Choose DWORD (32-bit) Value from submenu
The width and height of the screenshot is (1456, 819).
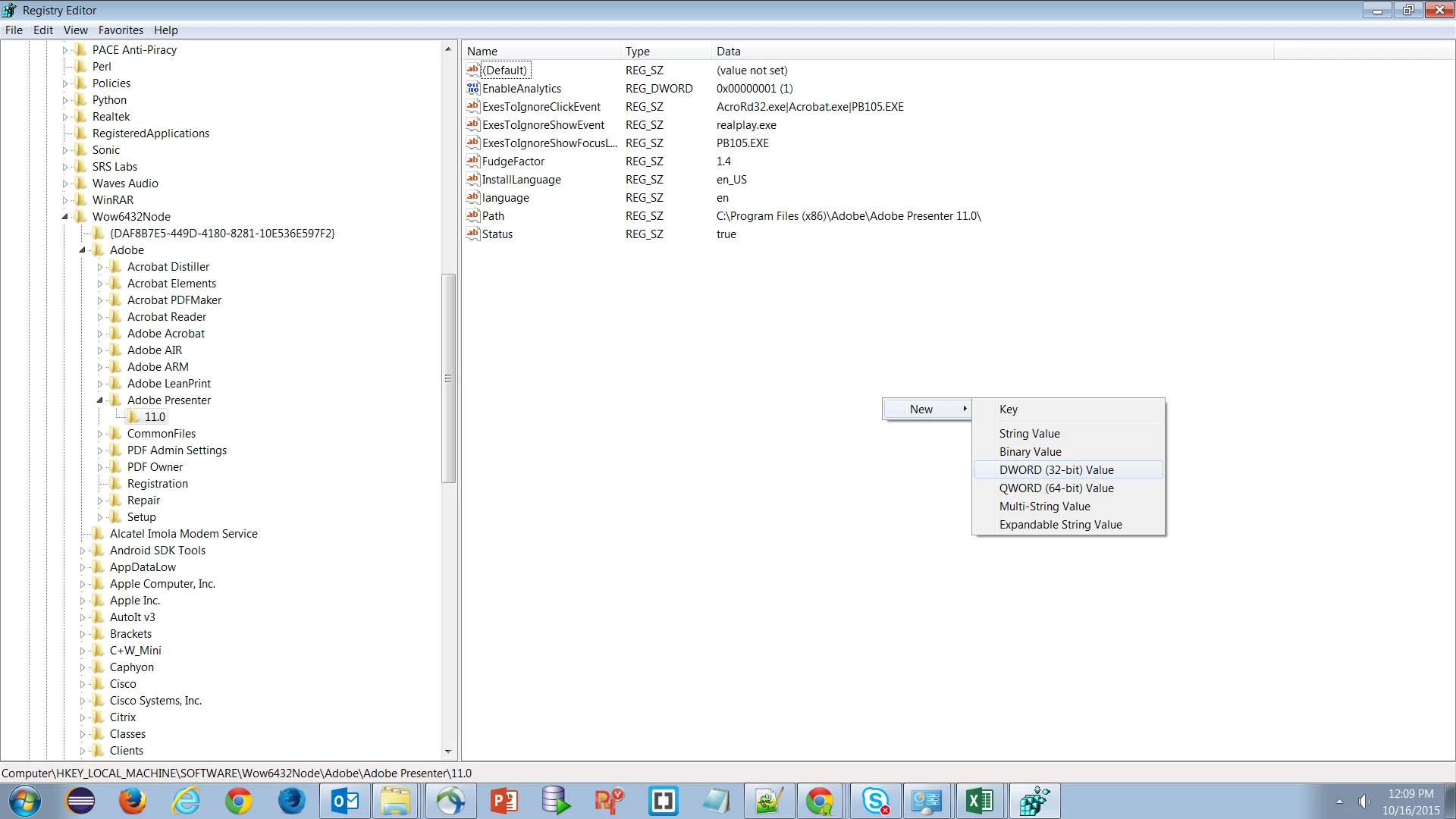[1056, 470]
